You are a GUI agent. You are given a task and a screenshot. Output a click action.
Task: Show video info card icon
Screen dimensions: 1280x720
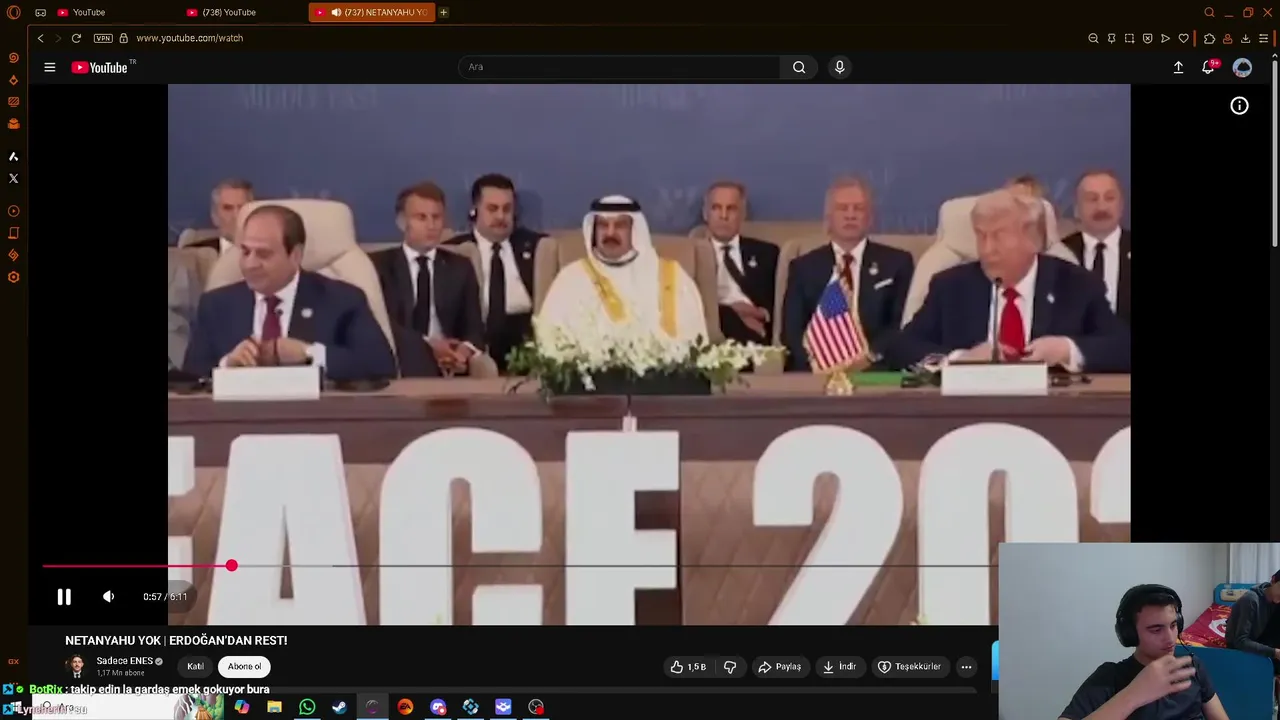(1239, 106)
